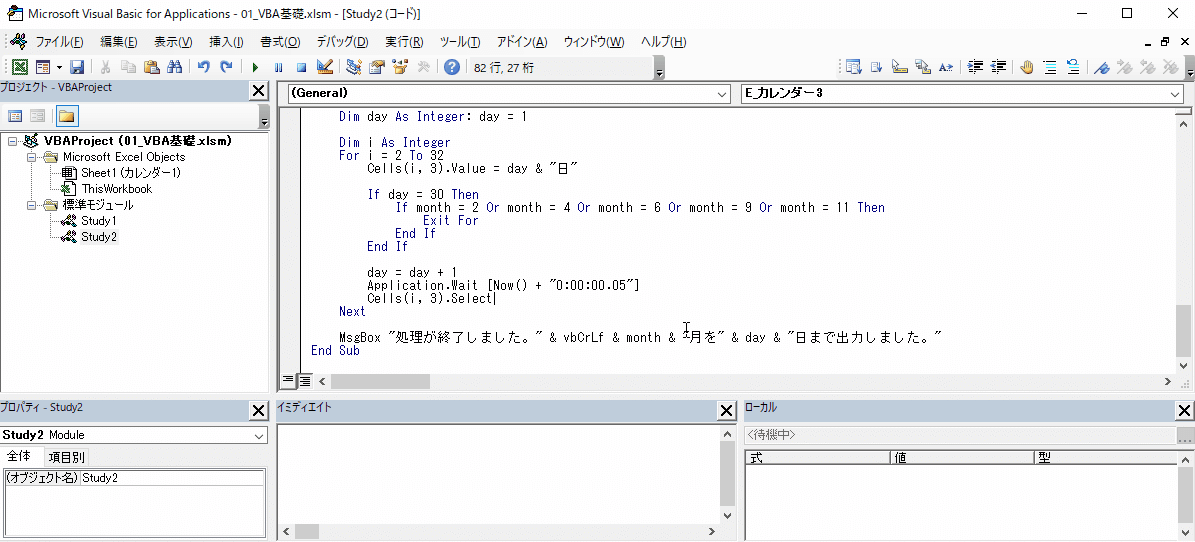
Task: Click List Properties/Methods icon
Action: (853, 67)
